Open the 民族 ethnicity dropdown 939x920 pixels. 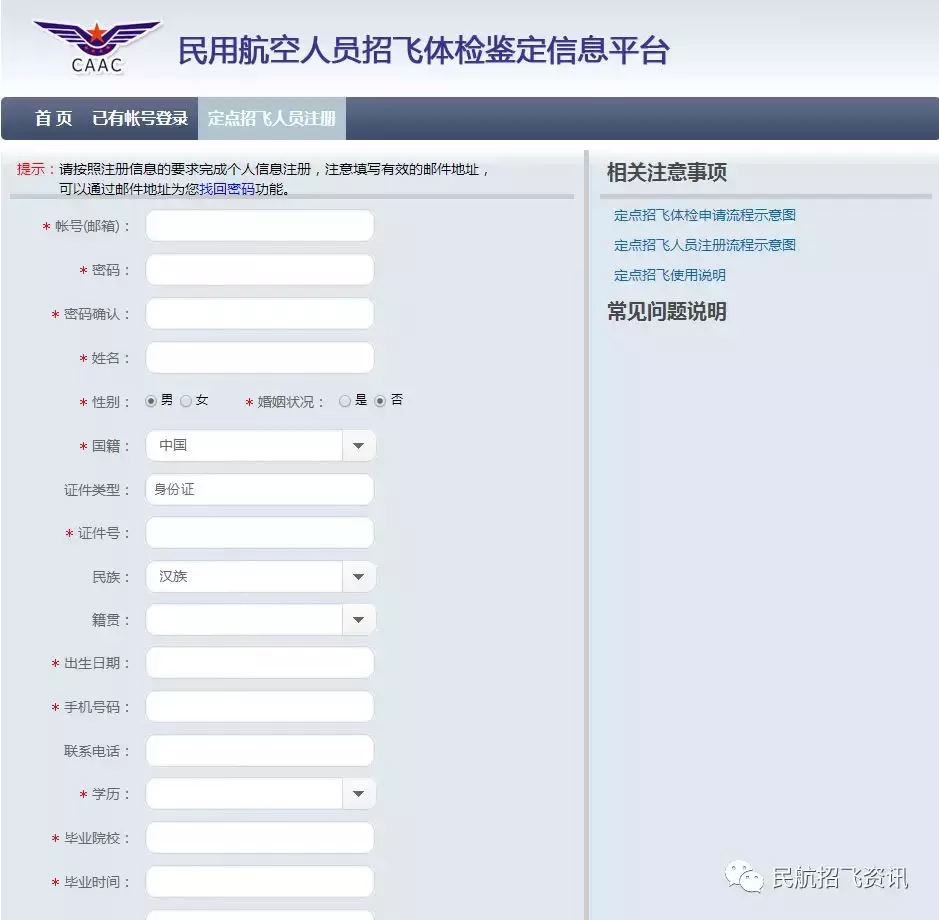coord(357,576)
